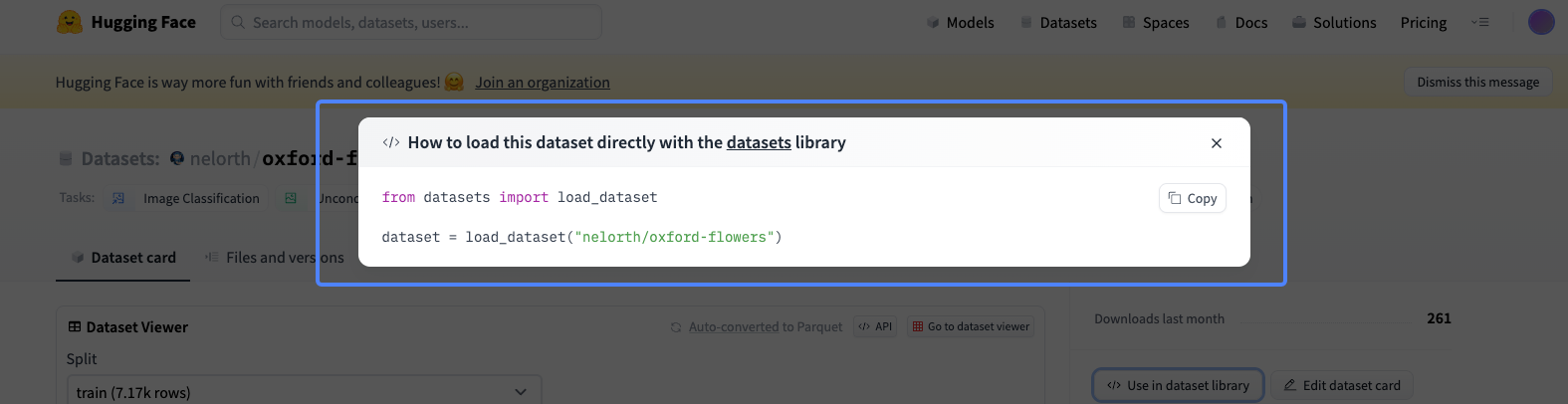Go to Models page

[960, 22]
